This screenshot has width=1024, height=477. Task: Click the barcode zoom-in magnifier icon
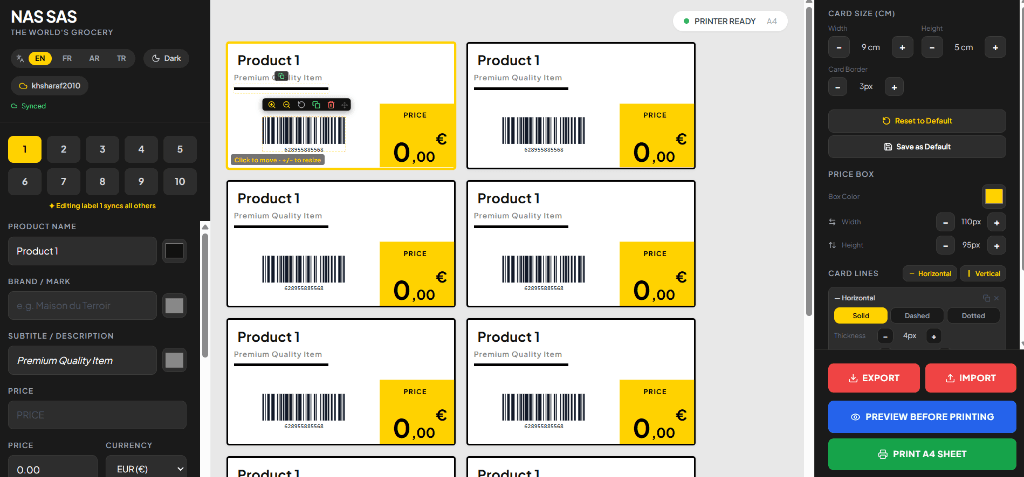click(272, 105)
